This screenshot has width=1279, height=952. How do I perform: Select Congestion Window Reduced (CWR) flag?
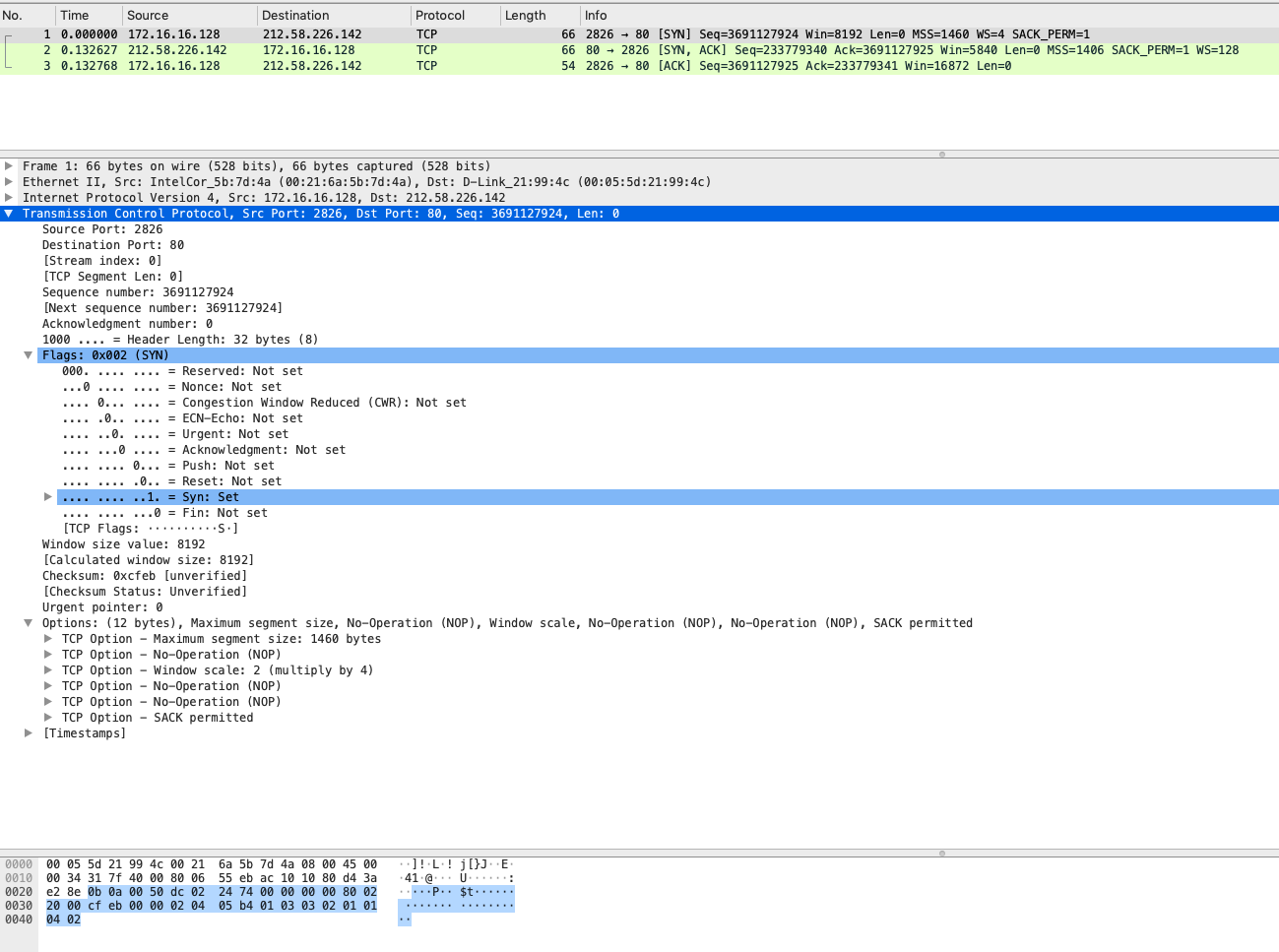click(x=264, y=403)
